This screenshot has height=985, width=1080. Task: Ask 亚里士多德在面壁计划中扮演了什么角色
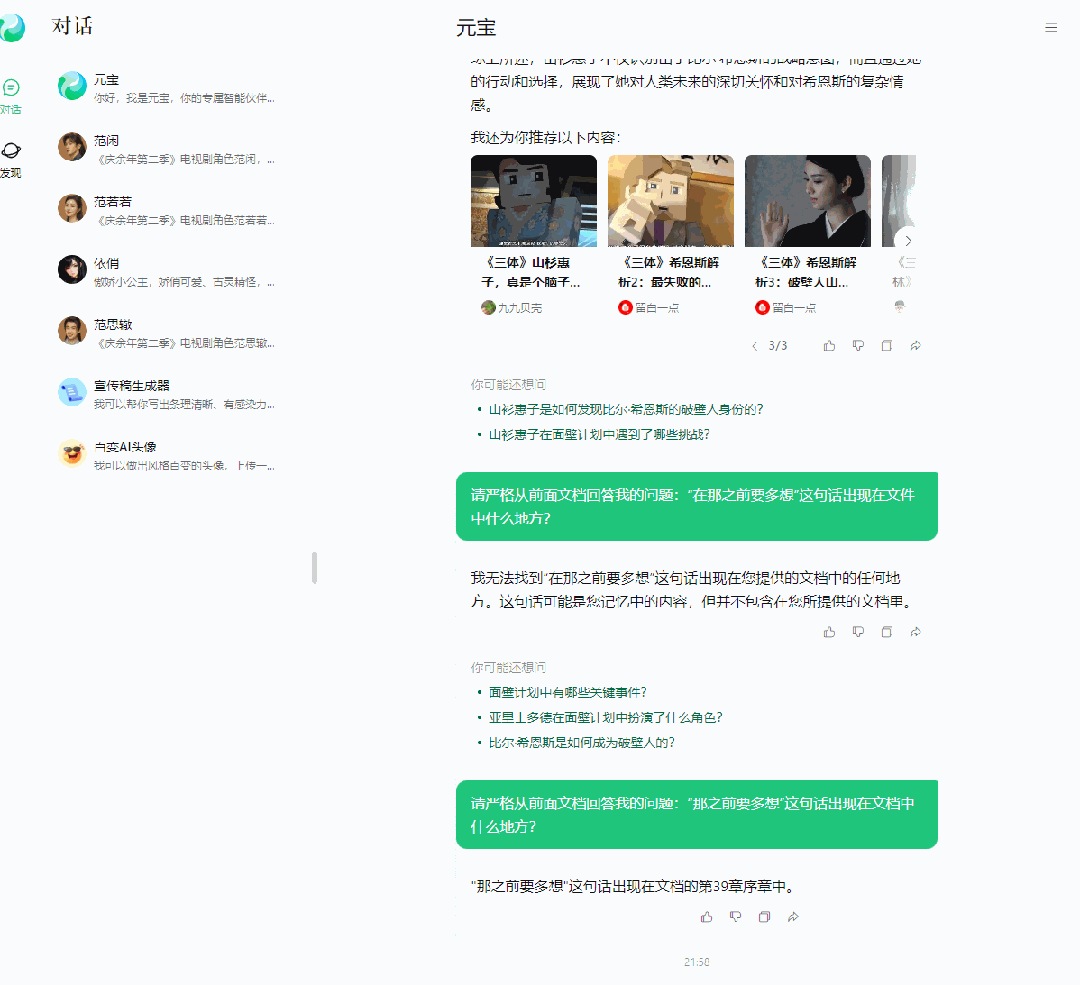click(605, 718)
